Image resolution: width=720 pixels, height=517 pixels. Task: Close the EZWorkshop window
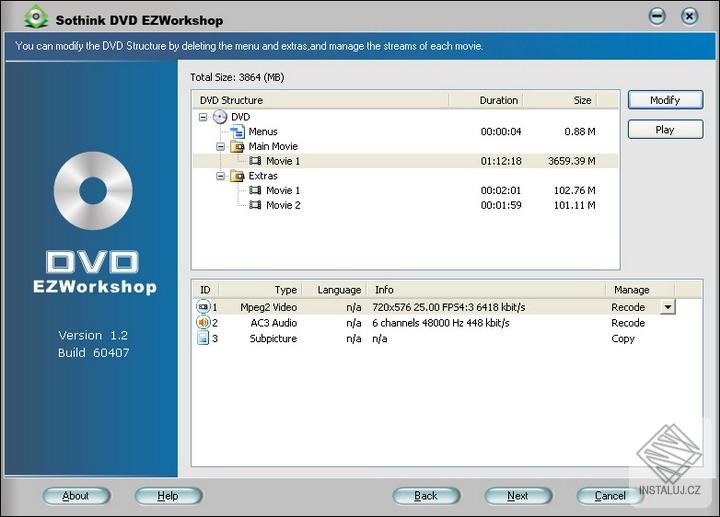(x=689, y=17)
